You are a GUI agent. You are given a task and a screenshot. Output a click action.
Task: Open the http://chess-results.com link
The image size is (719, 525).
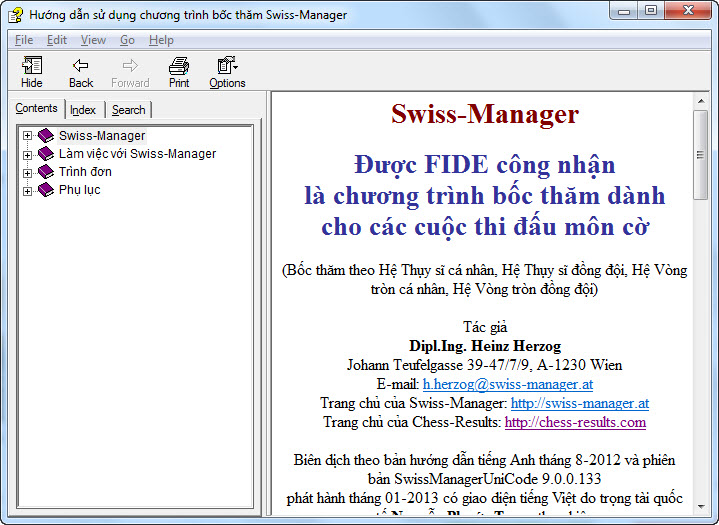(x=575, y=422)
